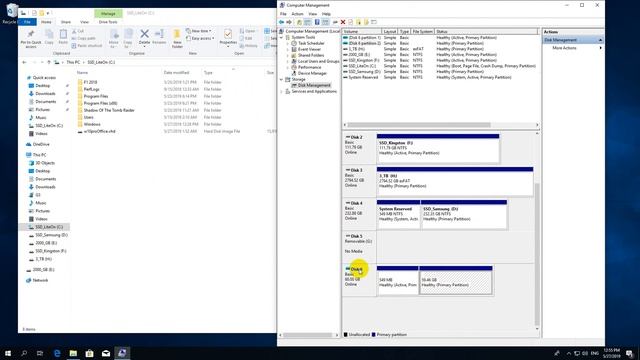Click Windows Start button

[8, 353]
